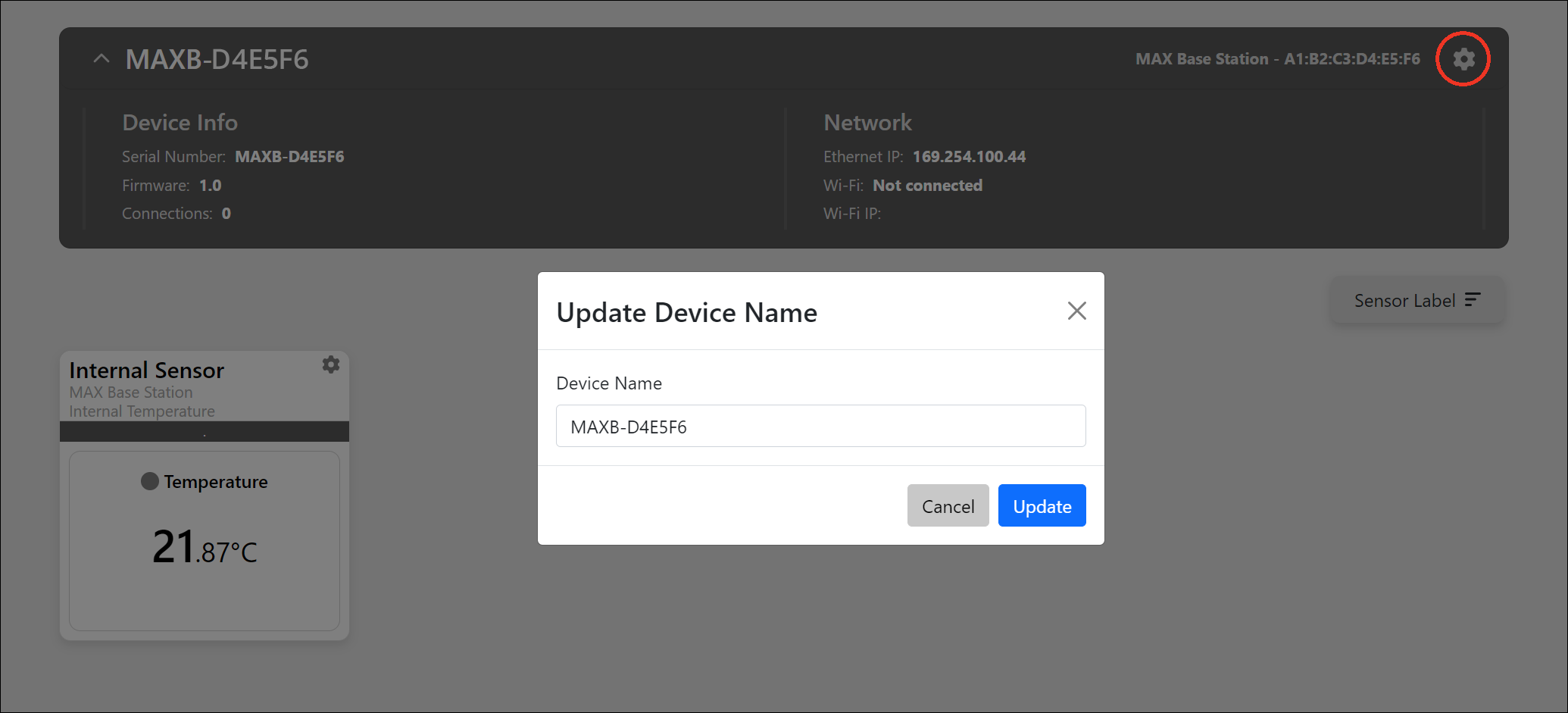The height and width of the screenshot is (713, 1568).
Task: Click the gray Temperature status dot
Action: pyautogui.click(x=150, y=481)
